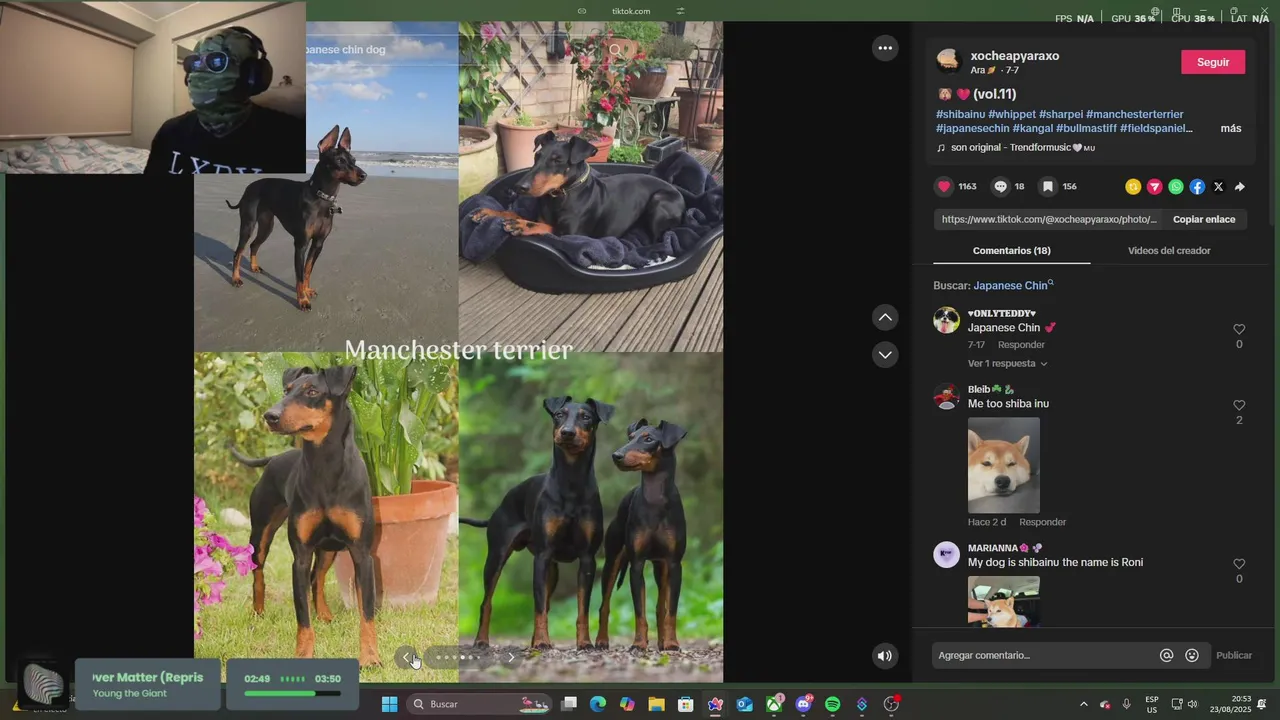Image resolution: width=1280 pixels, height=720 pixels.
Task: Click the yellow repost icon
Action: 1133,187
